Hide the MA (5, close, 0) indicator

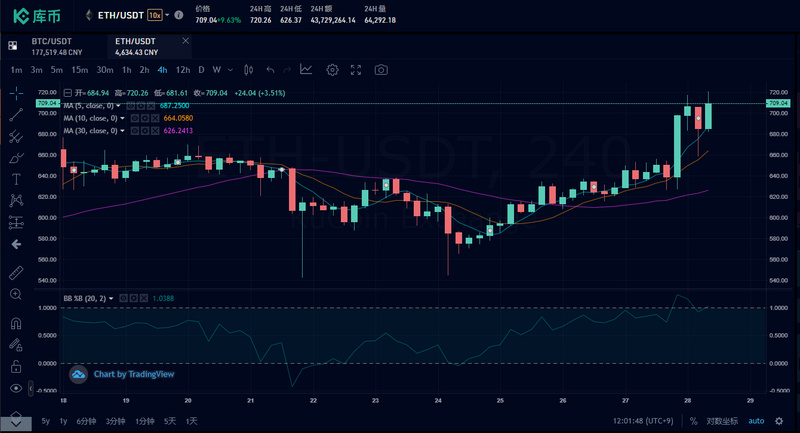131,106
